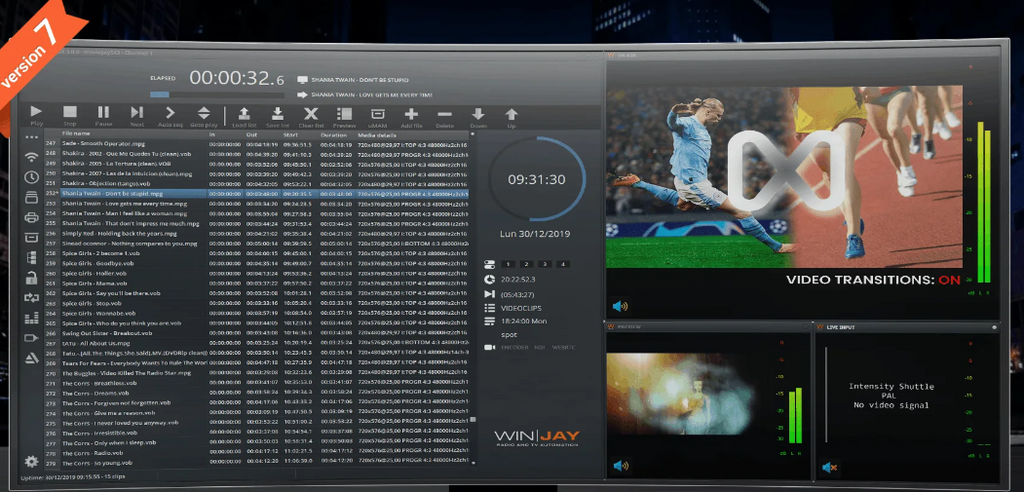Open the uMAM media manager
The width and height of the screenshot is (1024, 492).
pos(377,116)
